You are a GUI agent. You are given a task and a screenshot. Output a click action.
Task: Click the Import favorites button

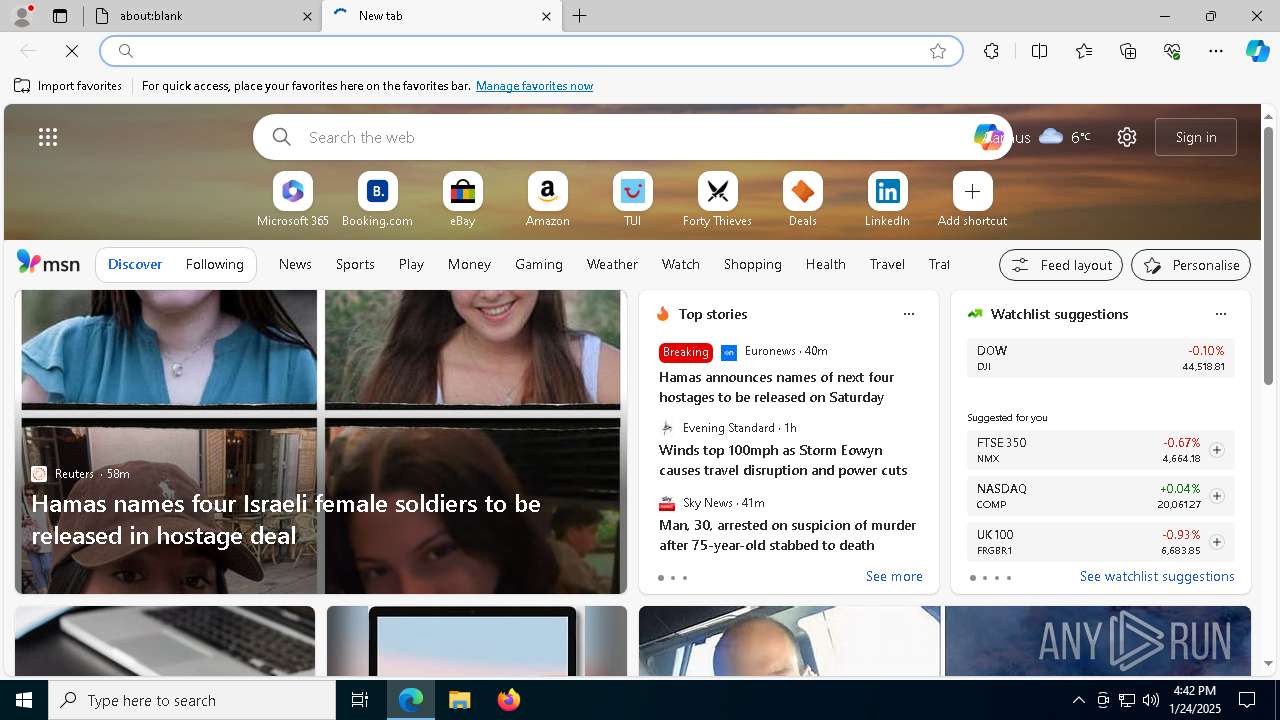pos(68,86)
